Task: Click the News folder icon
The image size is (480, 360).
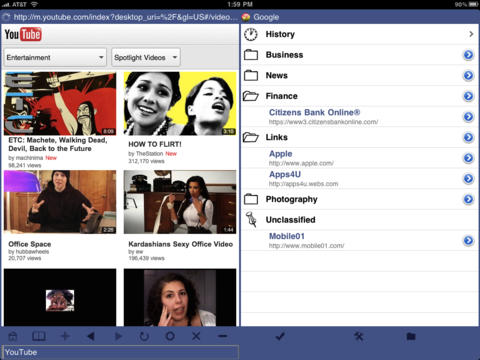Action: coord(251,75)
